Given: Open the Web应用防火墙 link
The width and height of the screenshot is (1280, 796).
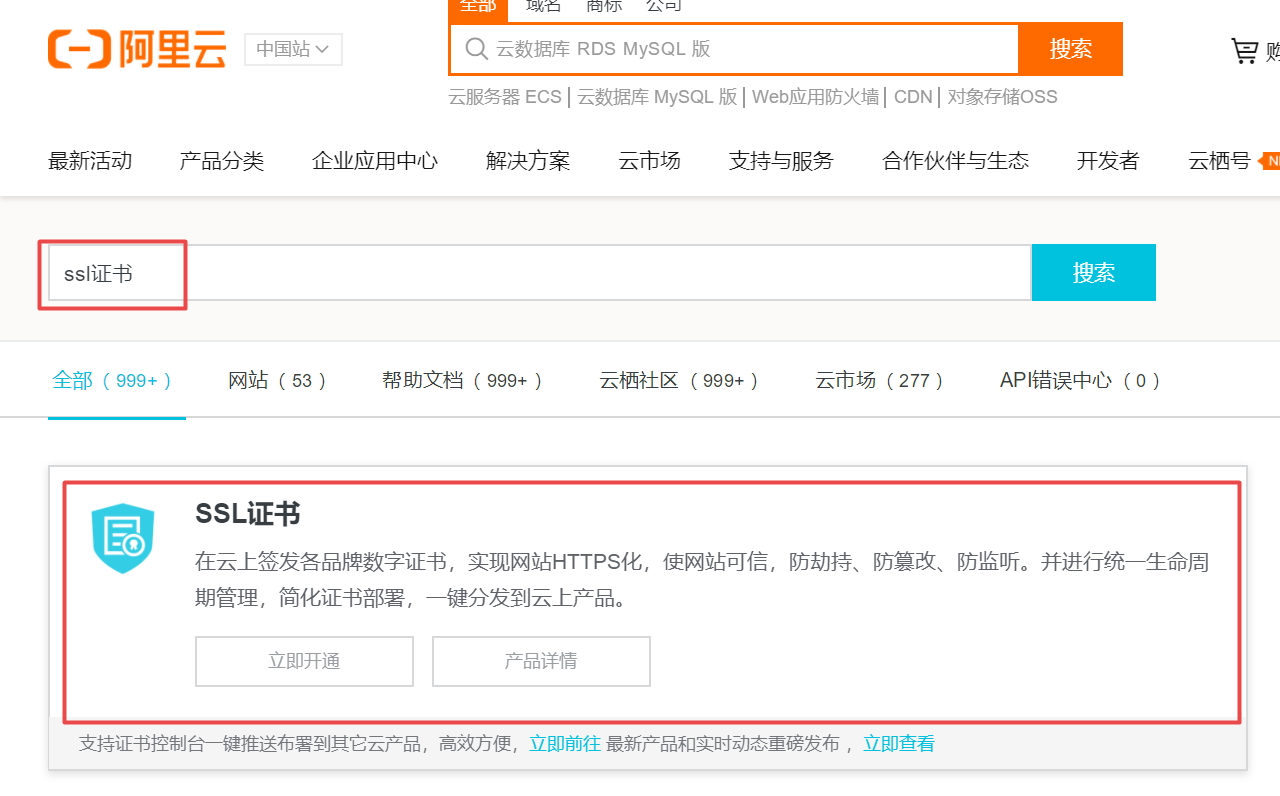Looking at the screenshot, I should (815, 97).
